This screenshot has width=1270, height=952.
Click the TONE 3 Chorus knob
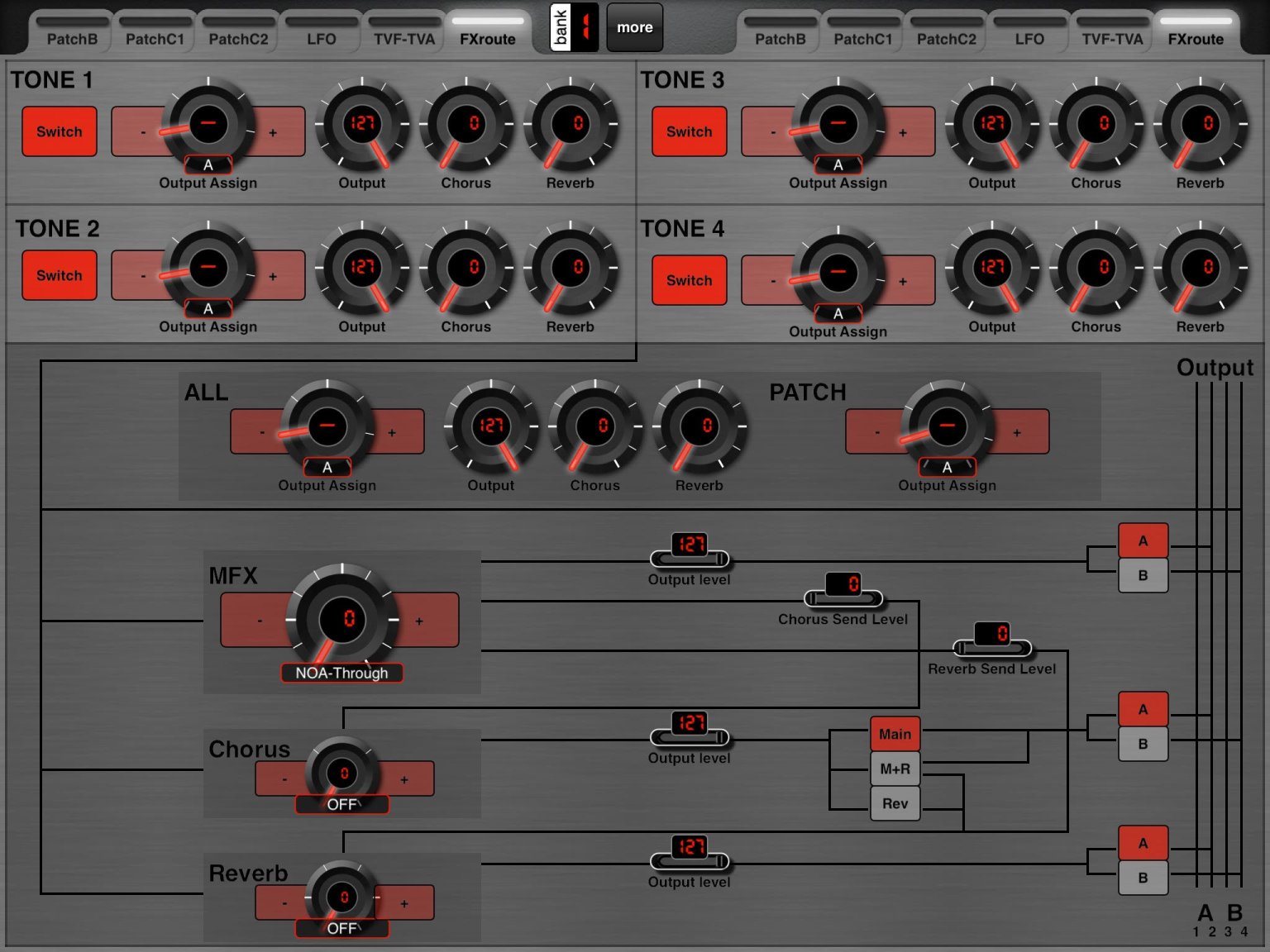[x=1096, y=124]
